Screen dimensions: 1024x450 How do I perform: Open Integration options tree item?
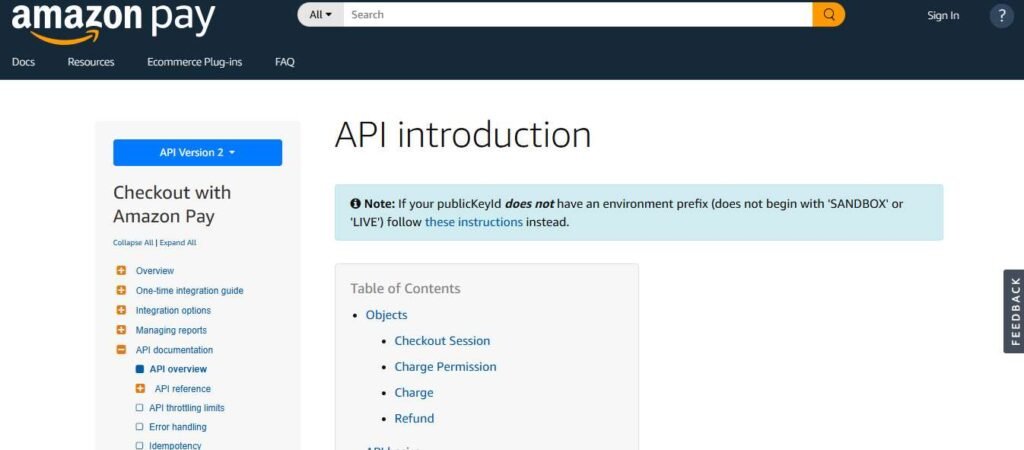tap(173, 310)
